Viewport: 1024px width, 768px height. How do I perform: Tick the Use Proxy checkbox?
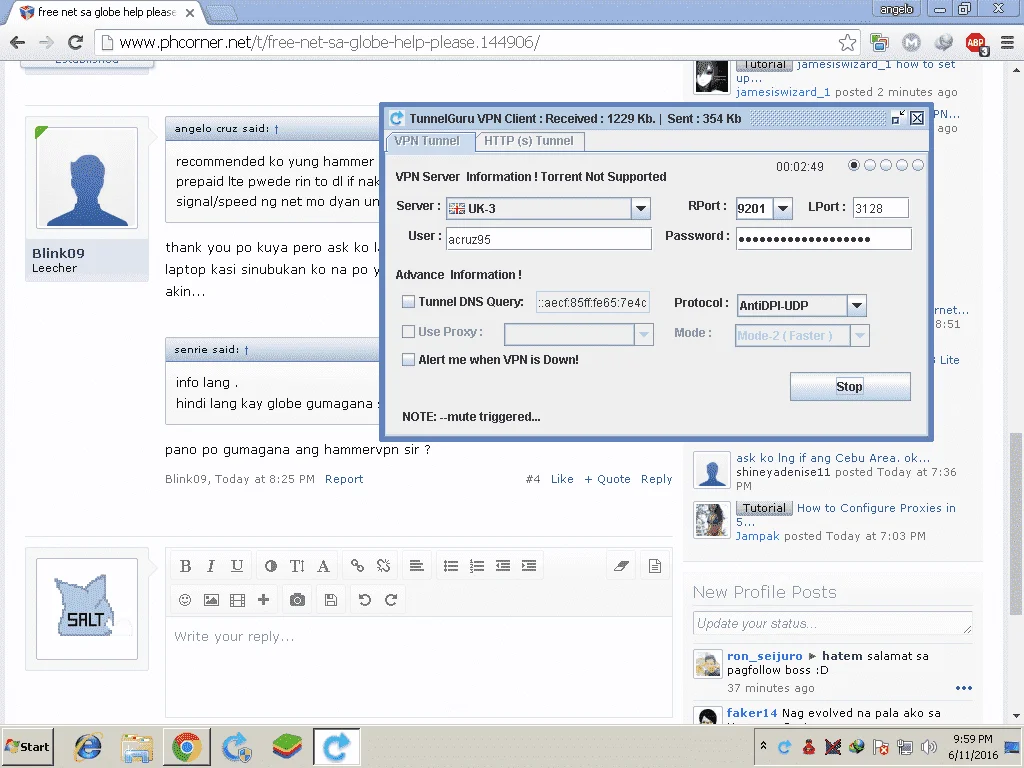point(408,332)
